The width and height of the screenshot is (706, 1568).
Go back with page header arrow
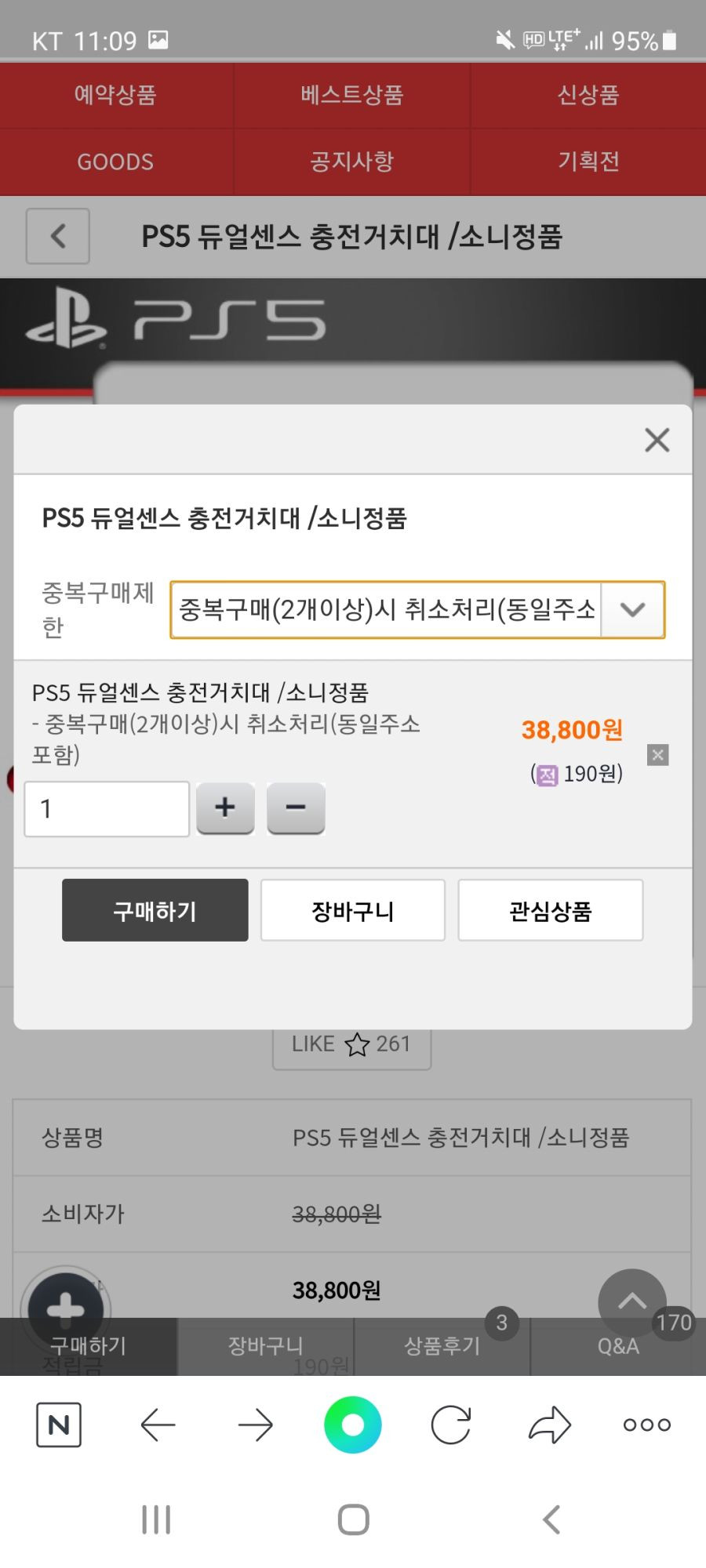tap(58, 236)
